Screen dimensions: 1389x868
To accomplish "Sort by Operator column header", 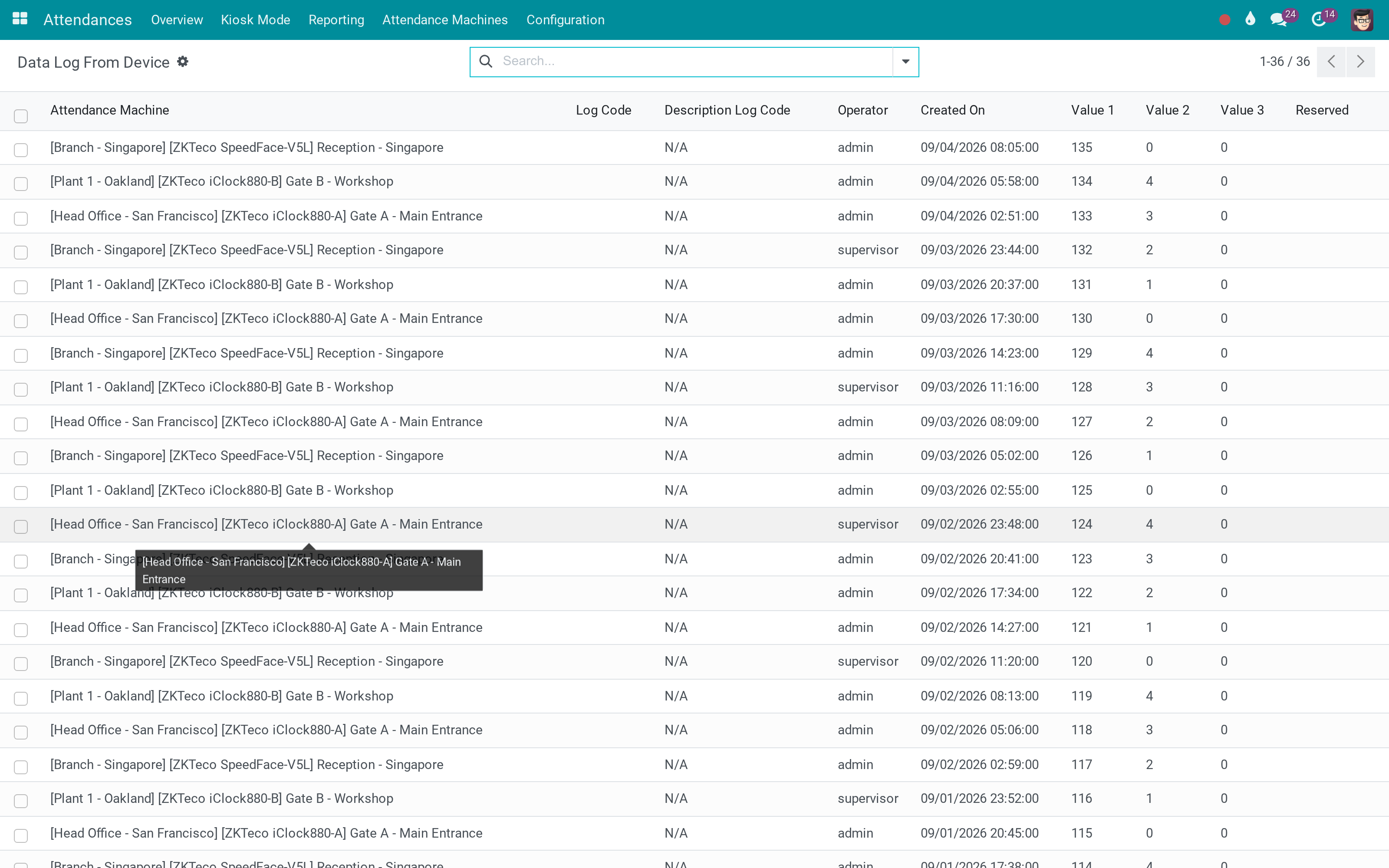I will pos(862,110).
